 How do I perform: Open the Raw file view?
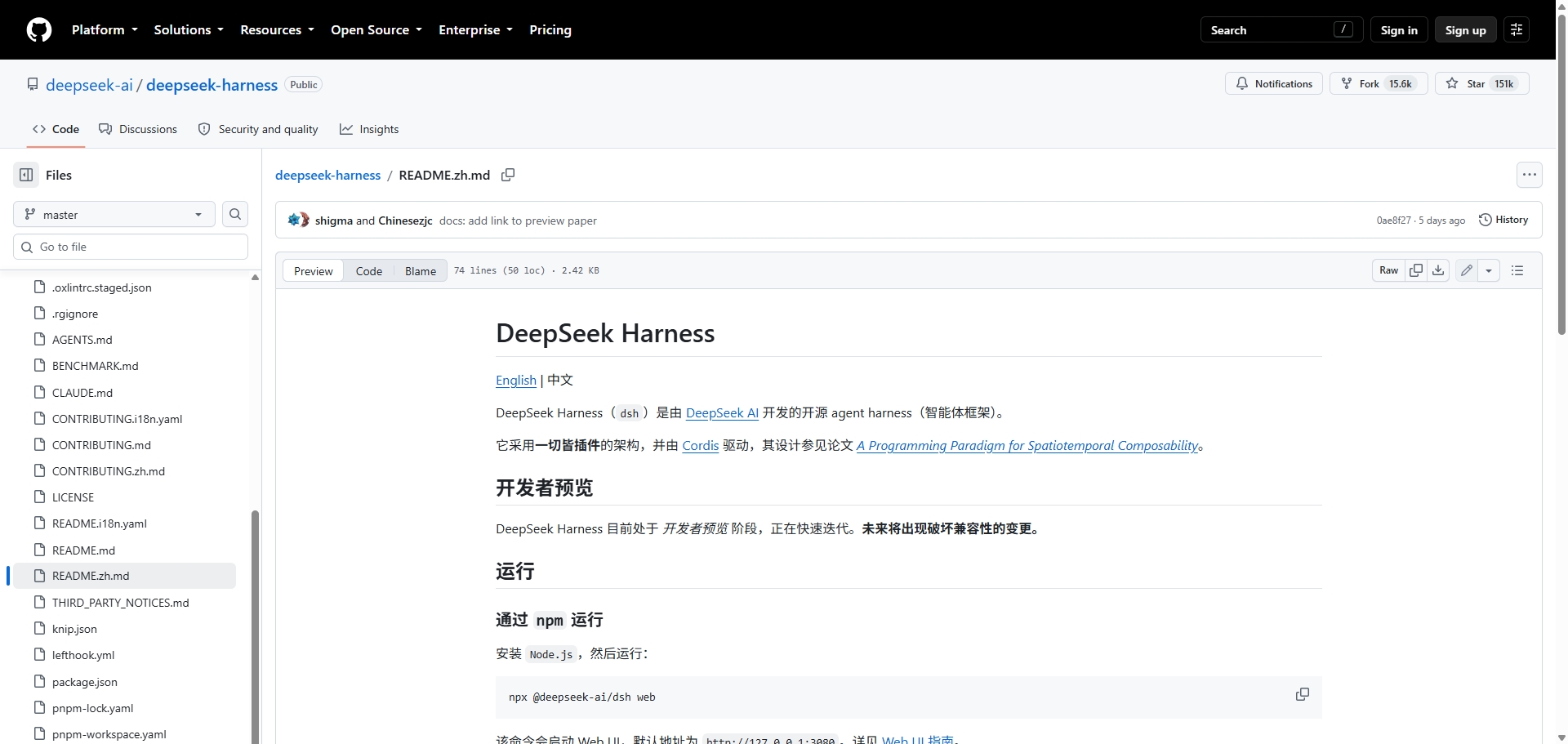[x=1389, y=270]
